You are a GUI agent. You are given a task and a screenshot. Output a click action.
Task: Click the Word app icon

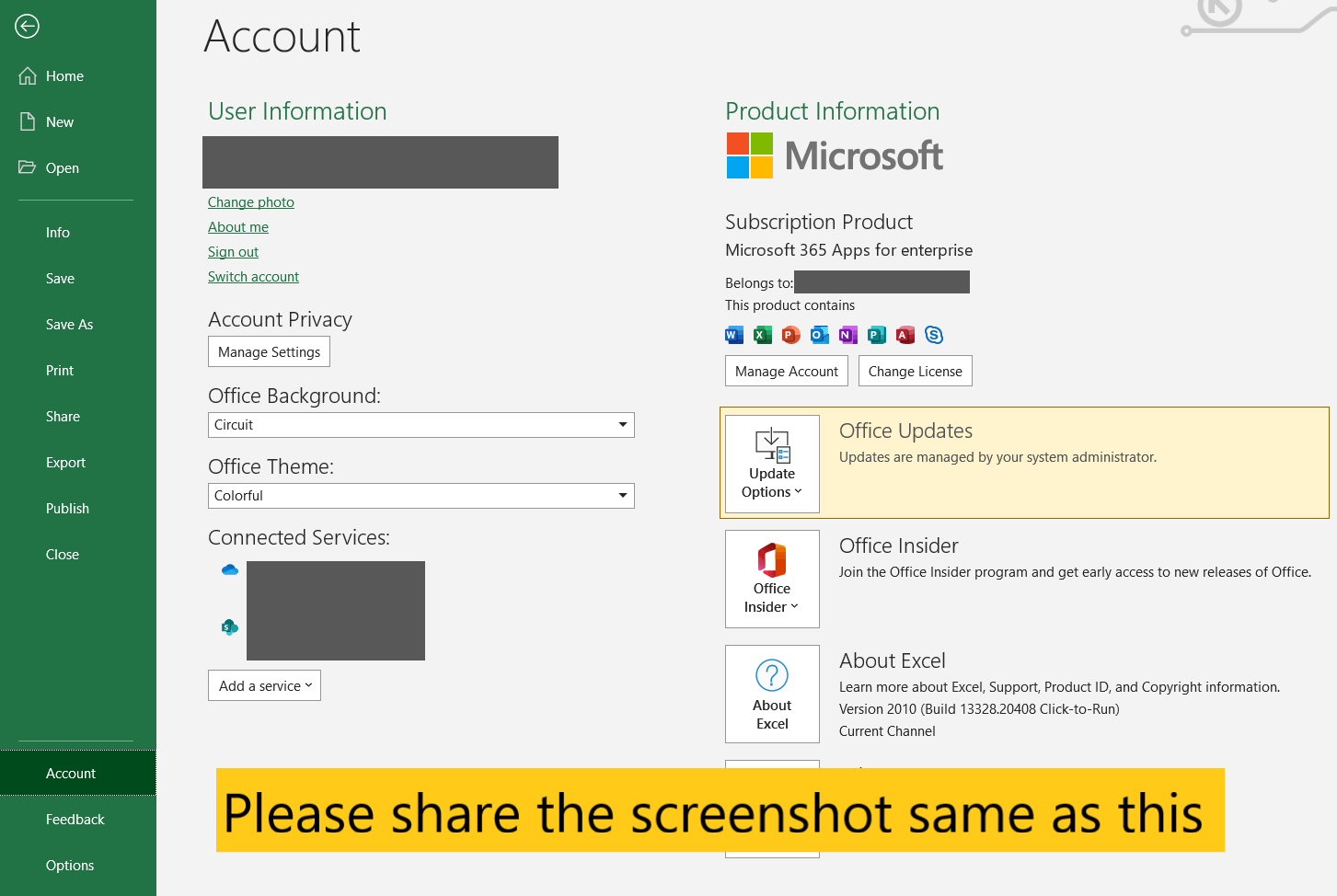click(734, 335)
